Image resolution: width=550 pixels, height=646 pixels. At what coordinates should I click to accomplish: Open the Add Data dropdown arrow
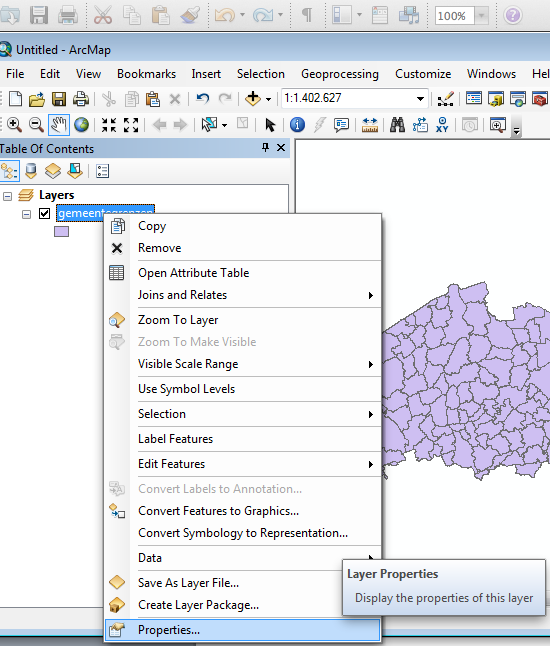point(268,99)
